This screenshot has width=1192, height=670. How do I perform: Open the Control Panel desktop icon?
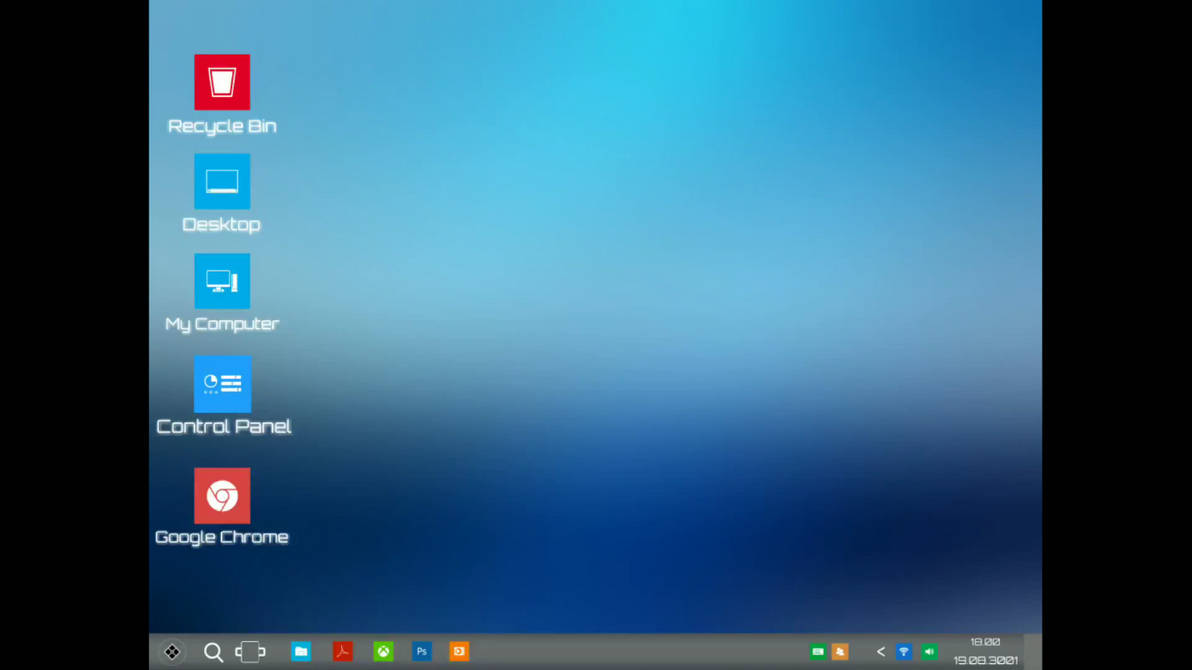223,383
